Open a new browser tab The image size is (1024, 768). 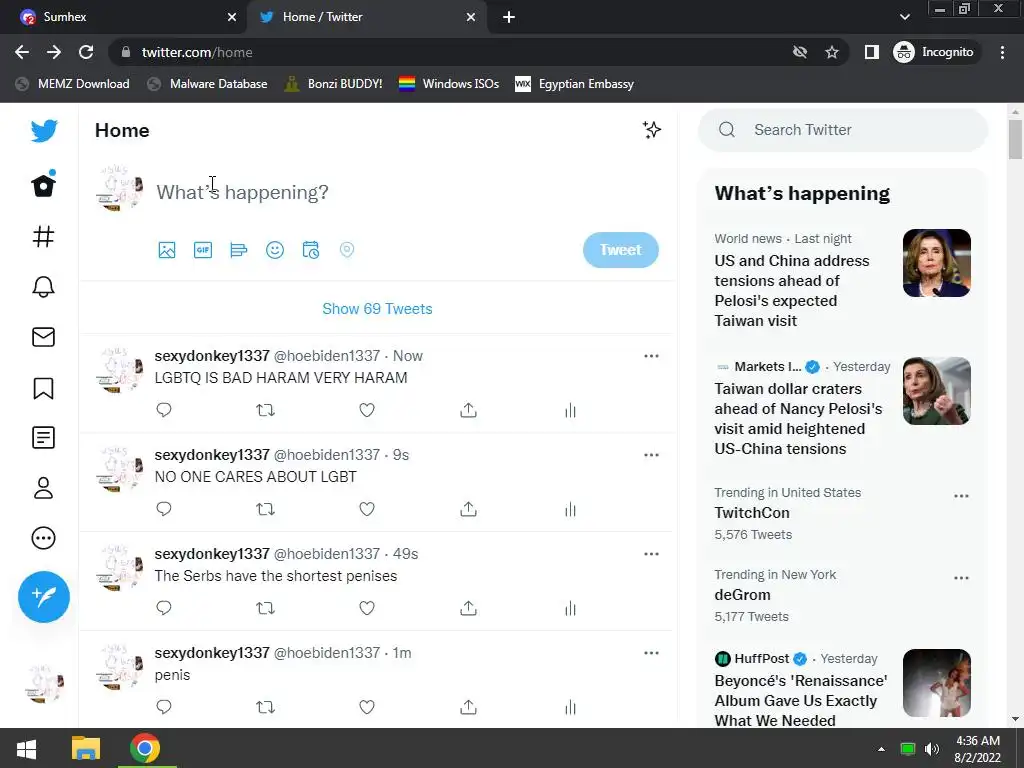[x=509, y=18]
